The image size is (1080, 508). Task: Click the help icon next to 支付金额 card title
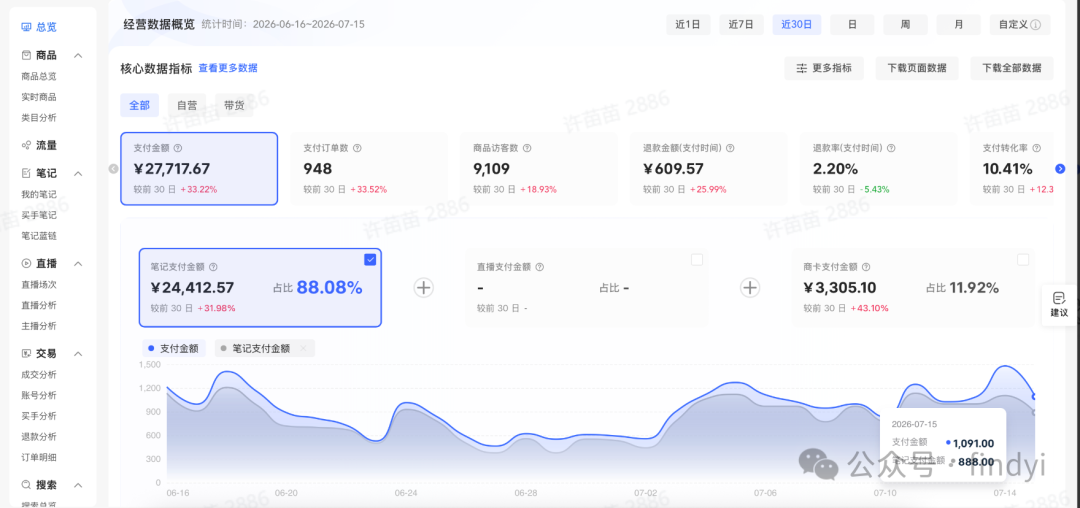click(178, 148)
